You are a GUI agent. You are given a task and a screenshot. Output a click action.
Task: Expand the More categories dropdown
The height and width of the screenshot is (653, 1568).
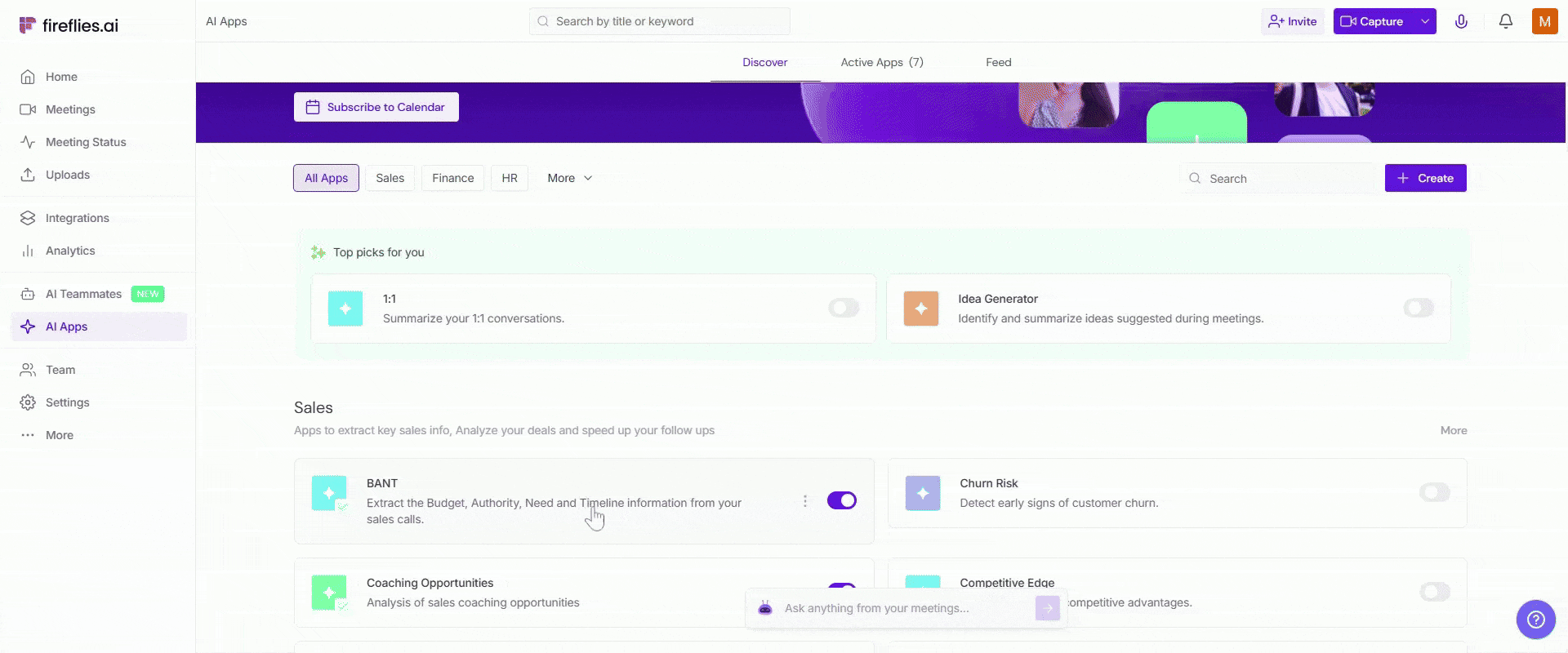(x=570, y=178)
